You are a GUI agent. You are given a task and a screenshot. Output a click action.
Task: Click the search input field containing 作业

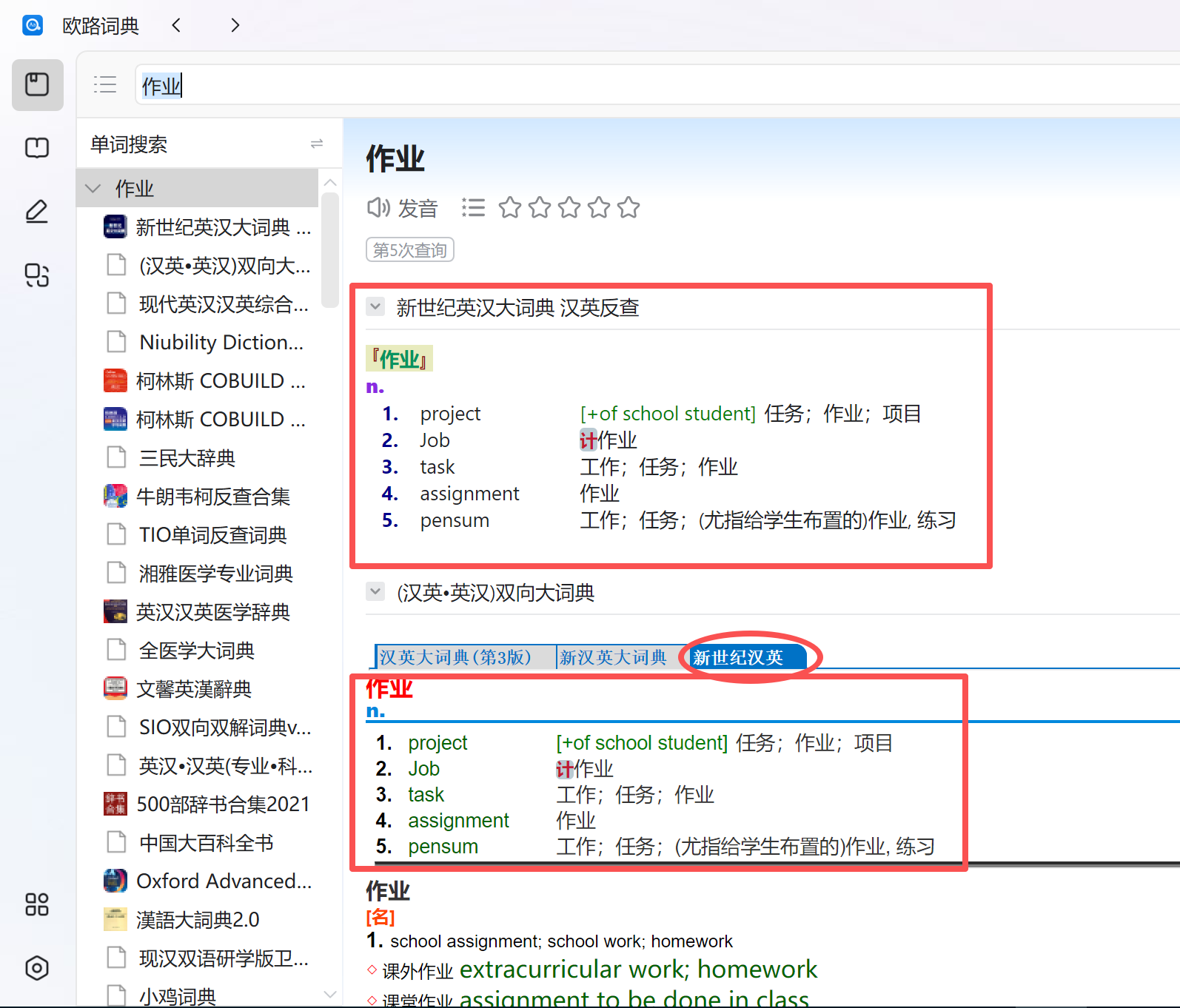592,86
